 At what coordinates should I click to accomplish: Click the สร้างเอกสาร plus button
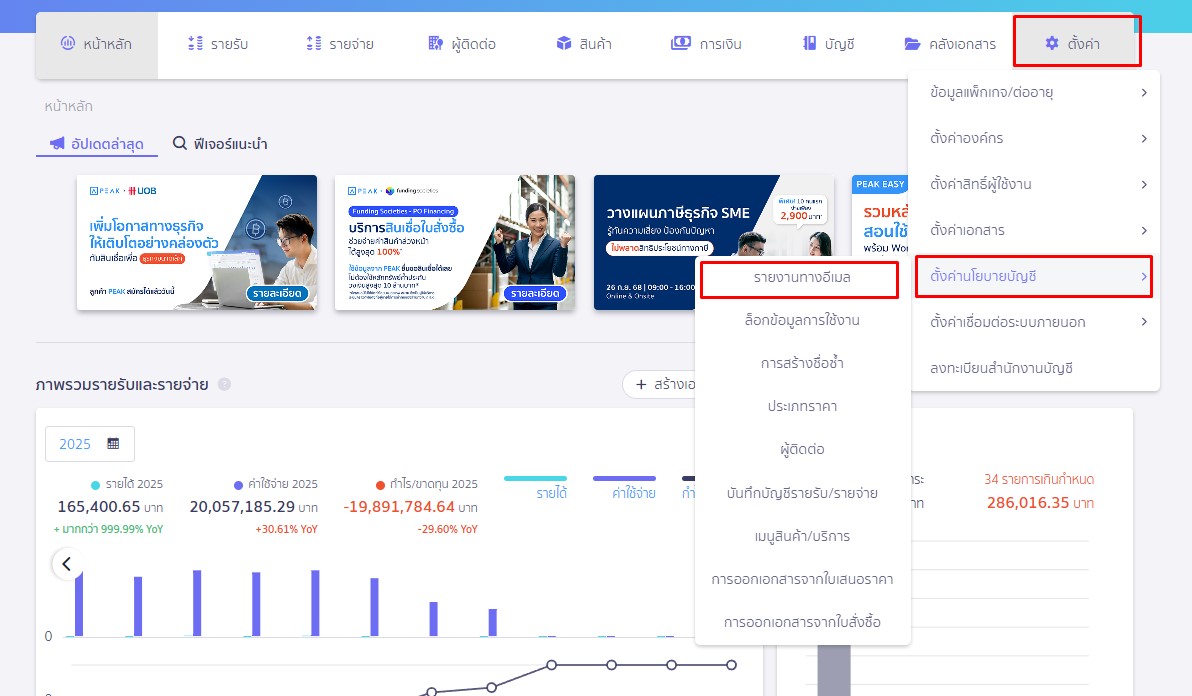(659, 384)
